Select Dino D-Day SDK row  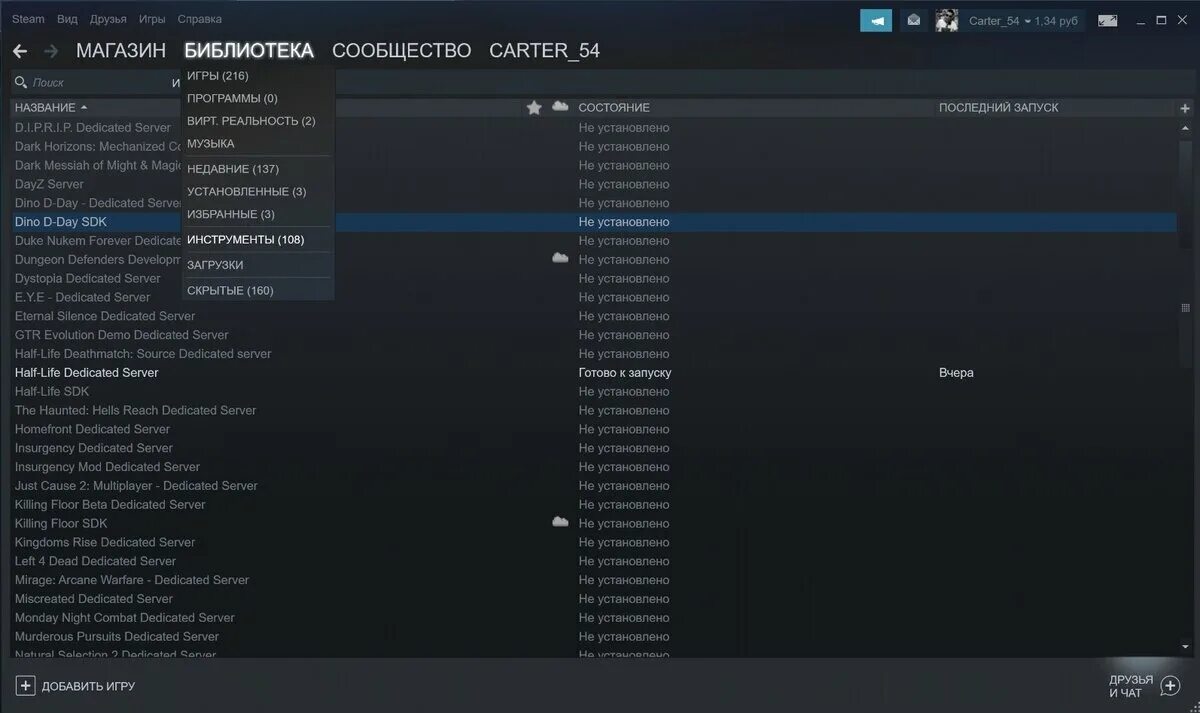(594, 222)
